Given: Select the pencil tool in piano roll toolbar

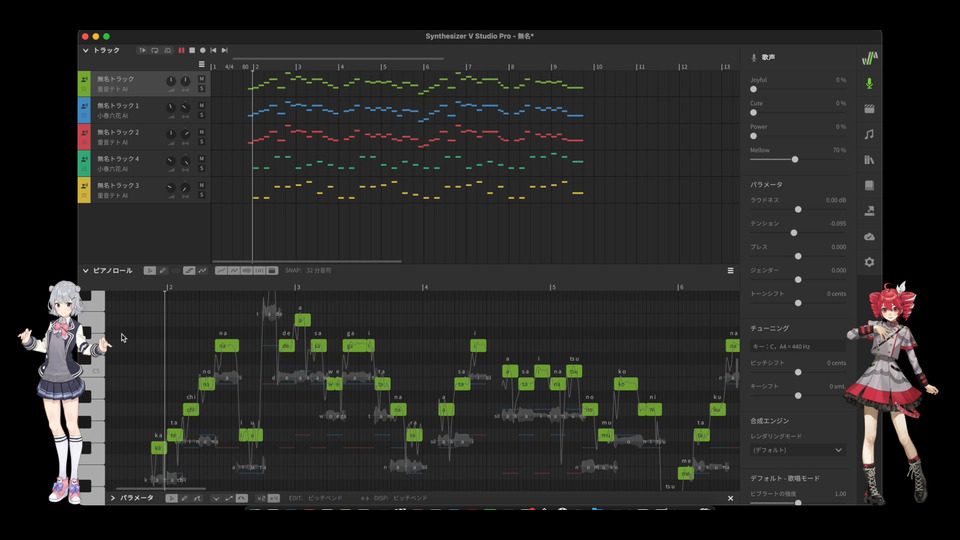Looking at the screenshot, I should [x=163, y=271].
